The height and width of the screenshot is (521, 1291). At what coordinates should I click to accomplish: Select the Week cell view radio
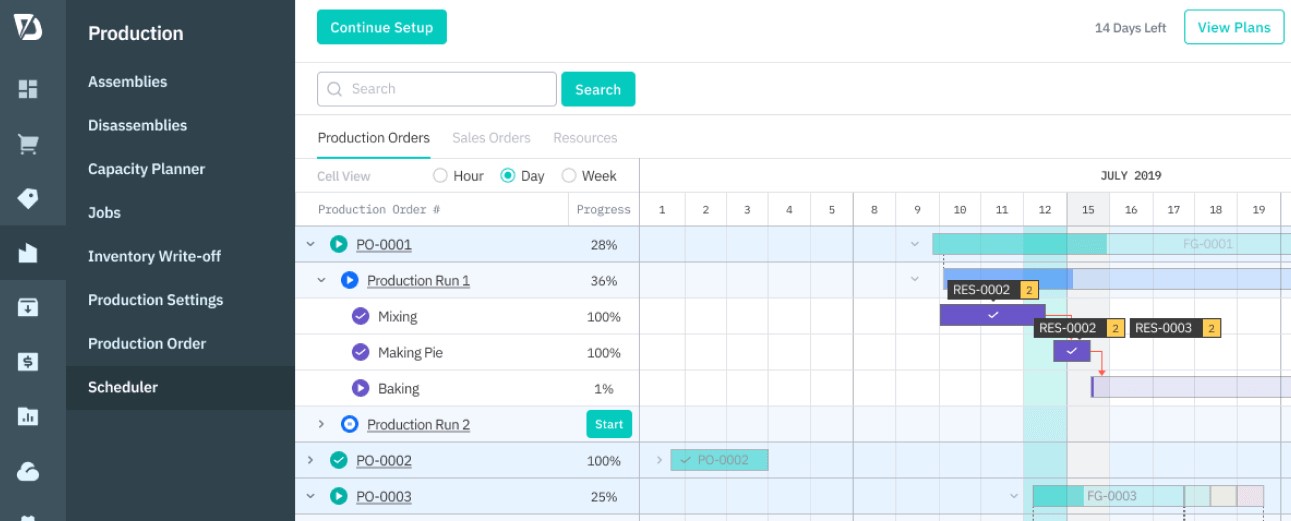[x=569, y=176]
